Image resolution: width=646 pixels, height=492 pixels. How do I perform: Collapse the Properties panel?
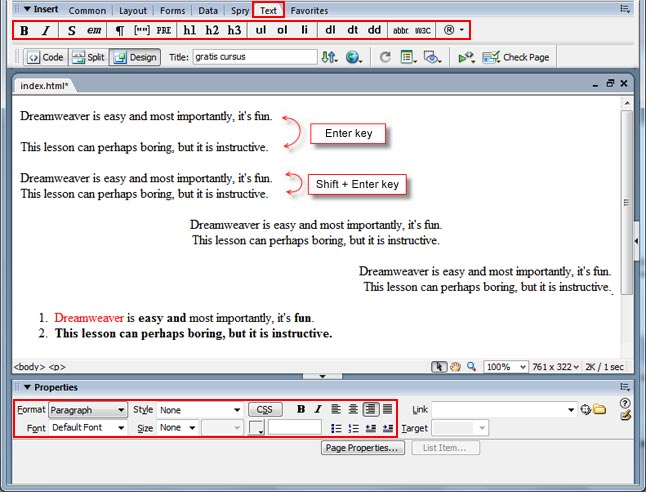pyautogui.click(x=28, y=387)
